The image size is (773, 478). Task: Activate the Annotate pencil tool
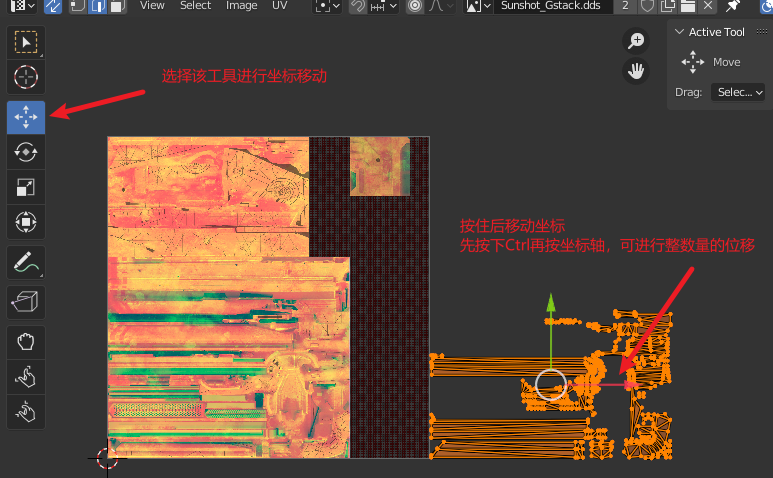(x=26, y=263)
